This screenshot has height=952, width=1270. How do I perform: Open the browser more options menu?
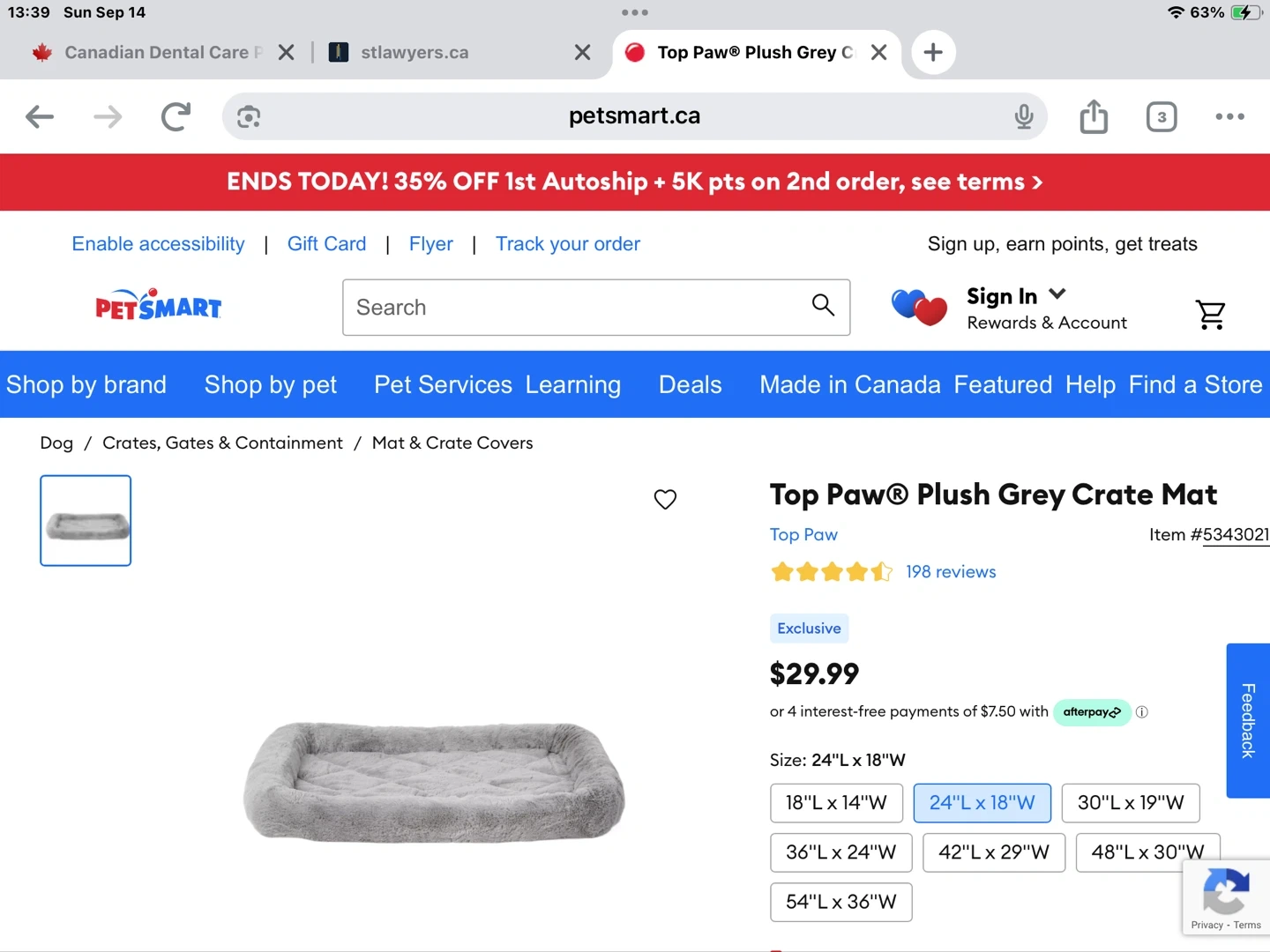coord(1229,116)
